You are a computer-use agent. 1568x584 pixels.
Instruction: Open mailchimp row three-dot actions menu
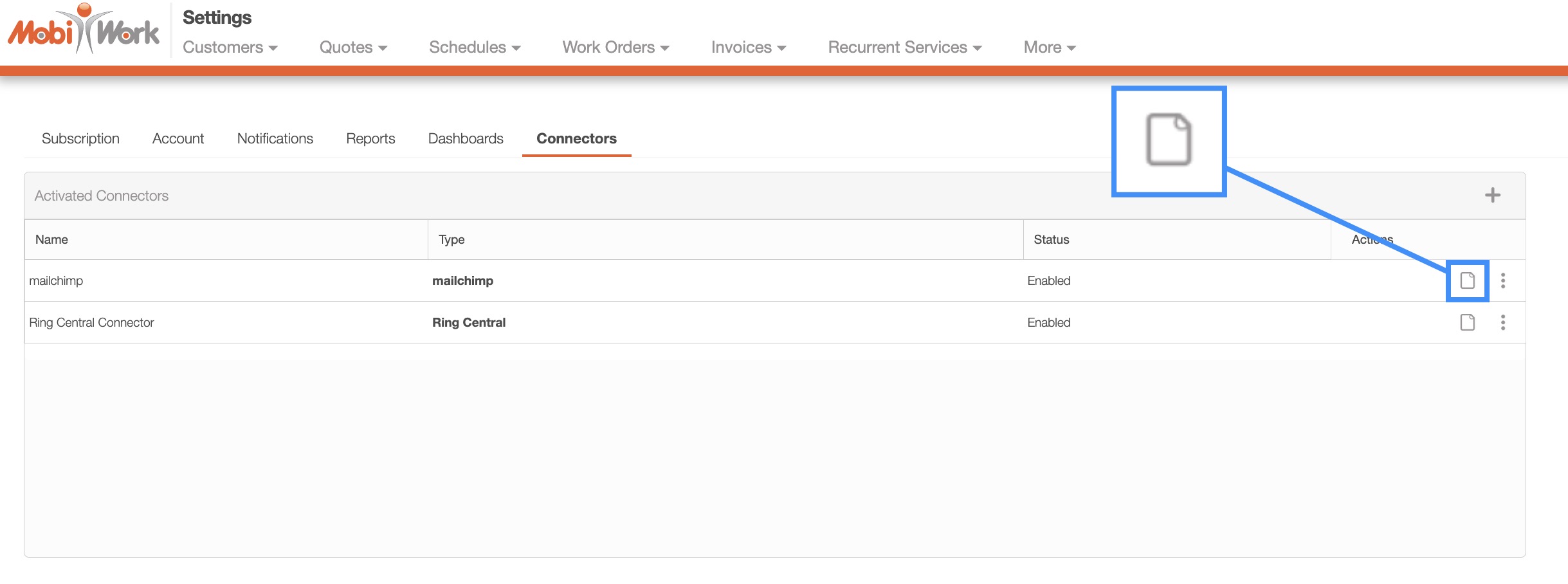1502,280
